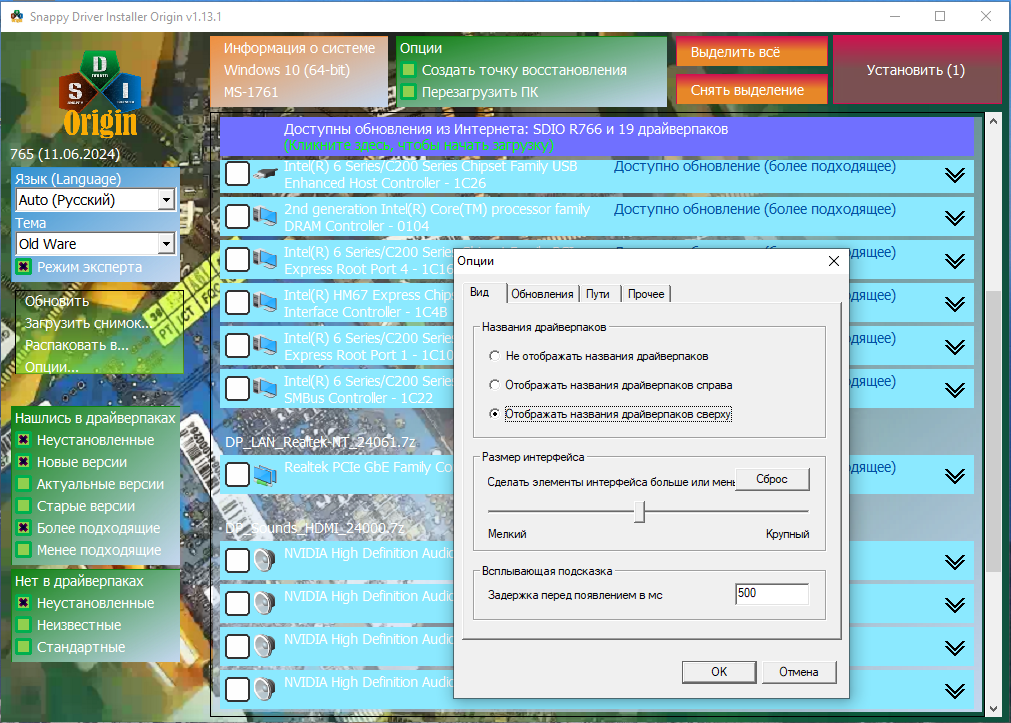Click Обновить in the sidebar menu
Screen dimensions: 1011x723
tap(57, 301)
